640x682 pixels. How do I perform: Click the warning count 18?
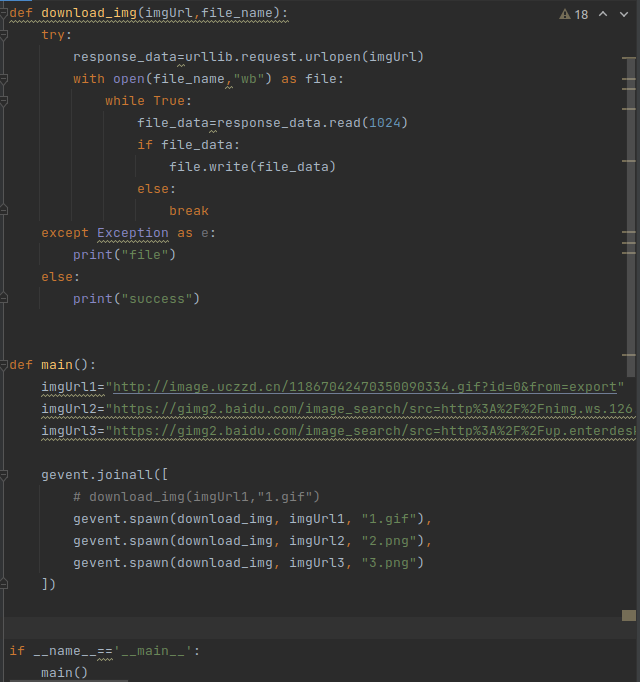[x=581, y=15]
